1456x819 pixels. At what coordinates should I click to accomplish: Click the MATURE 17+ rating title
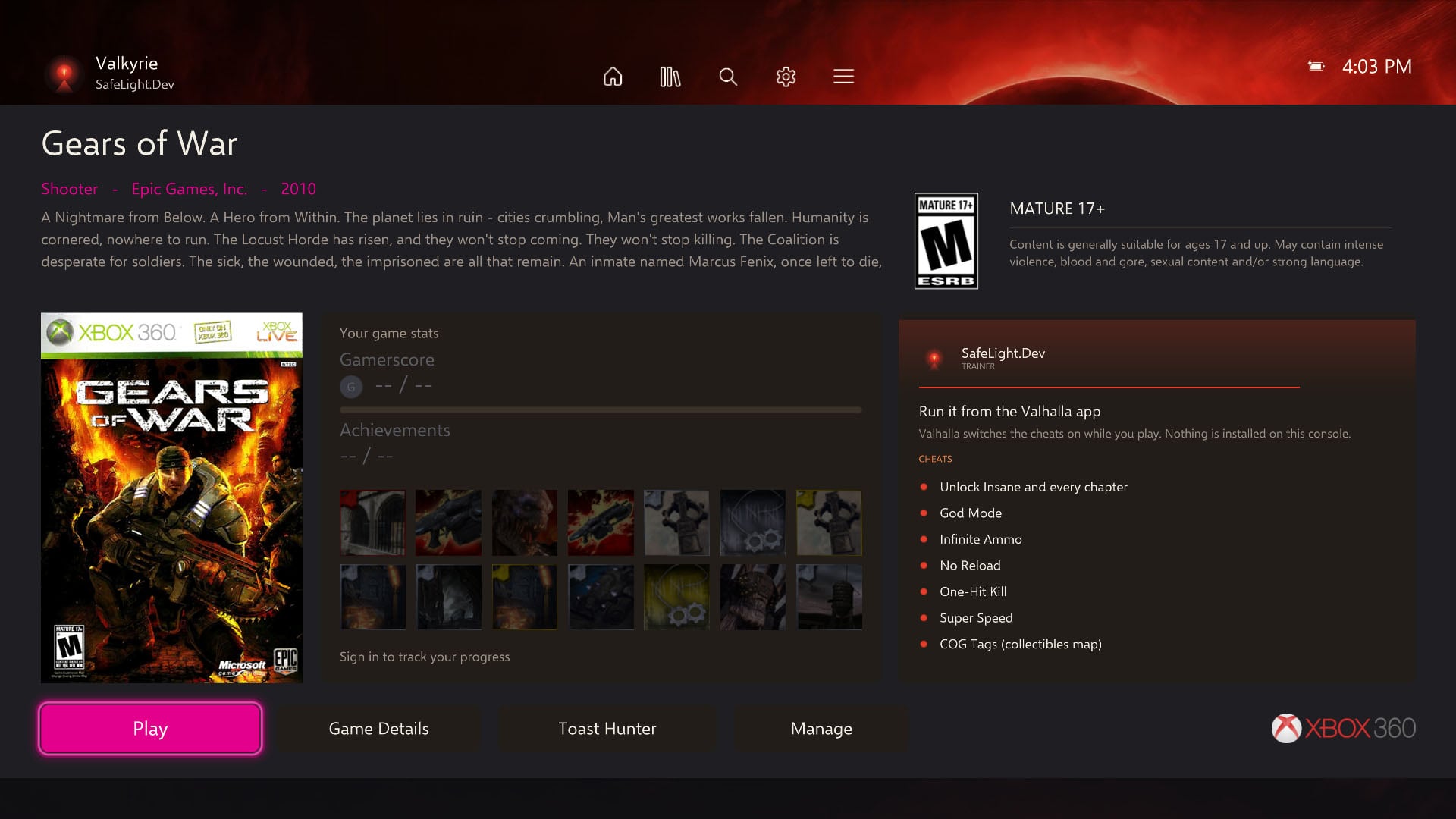click(x=1057, y=209)
